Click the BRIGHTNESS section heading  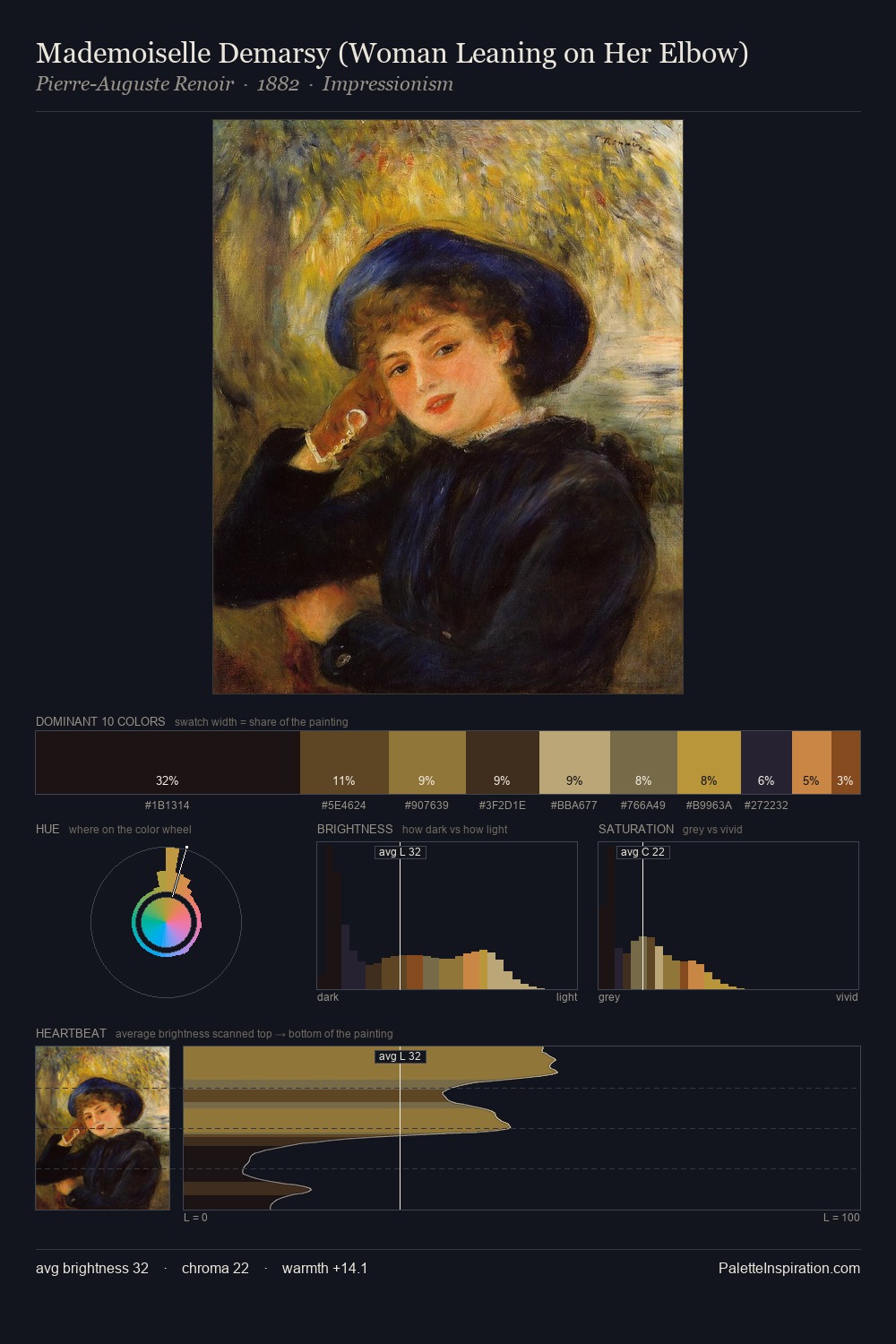click(355, 829)
